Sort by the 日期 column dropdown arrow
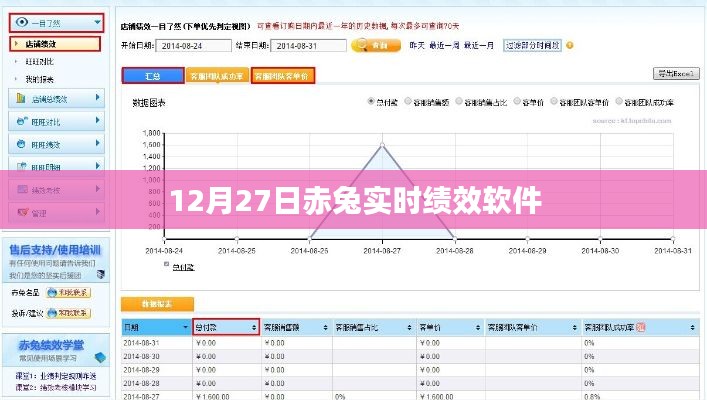Screen dimensions: 707x400 click(x=185, y=327)
